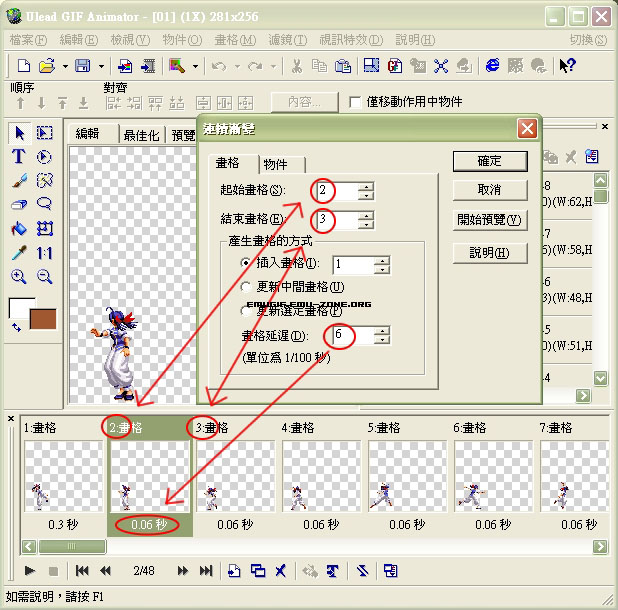Viewport: 618px width, 610px height.
Task: Click the brown background color swatch
Action: 43,319
